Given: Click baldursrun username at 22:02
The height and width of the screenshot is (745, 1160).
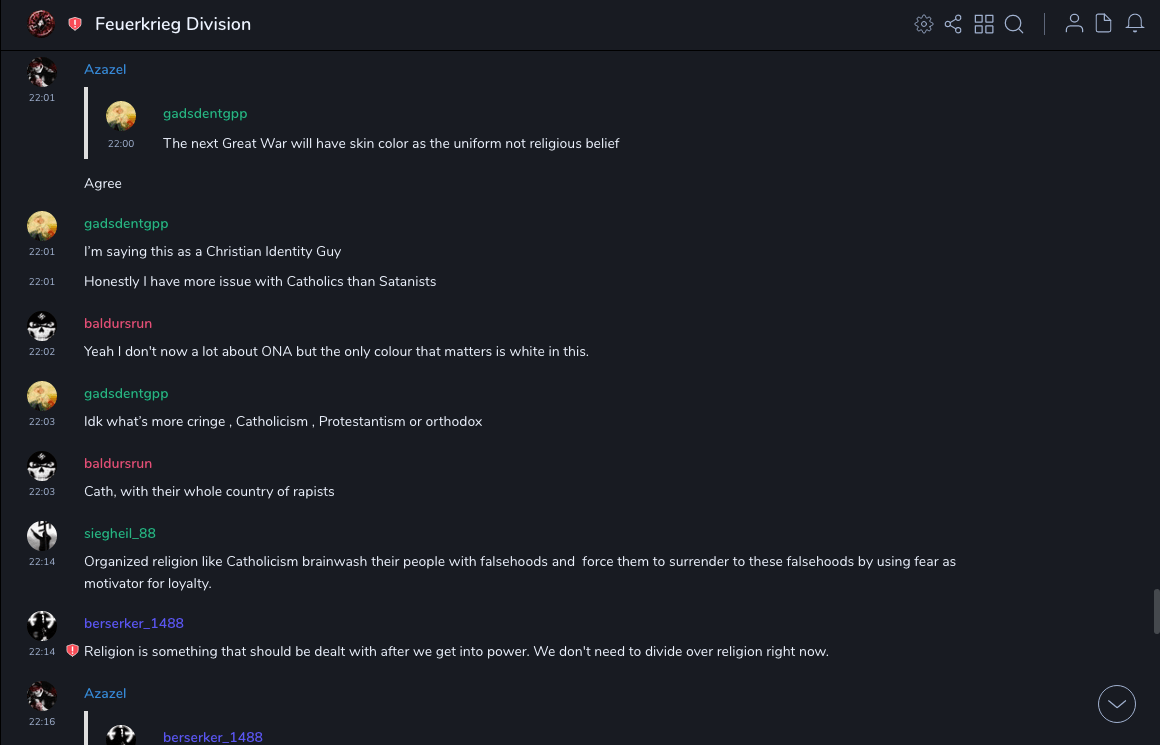Looking at the screenshot, I should [118, 323].
